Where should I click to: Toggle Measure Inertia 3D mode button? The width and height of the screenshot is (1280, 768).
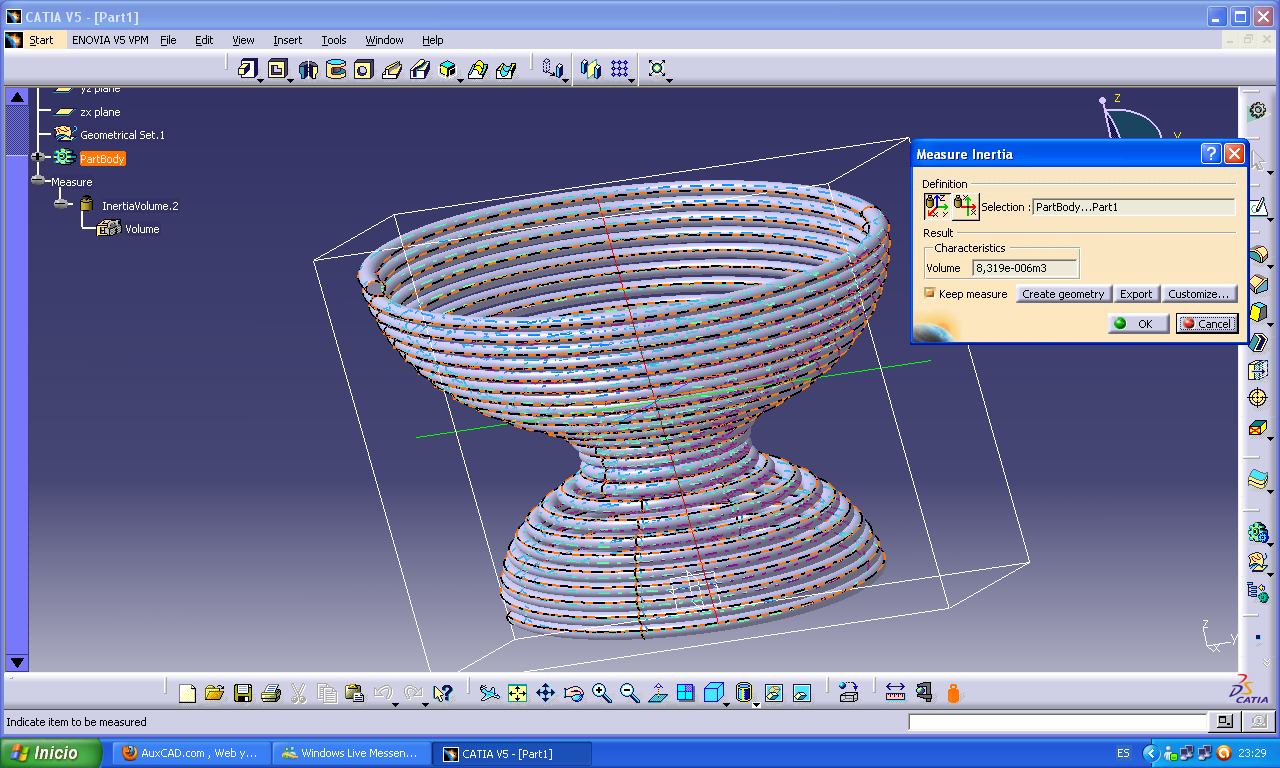click(x=937, y=207)
